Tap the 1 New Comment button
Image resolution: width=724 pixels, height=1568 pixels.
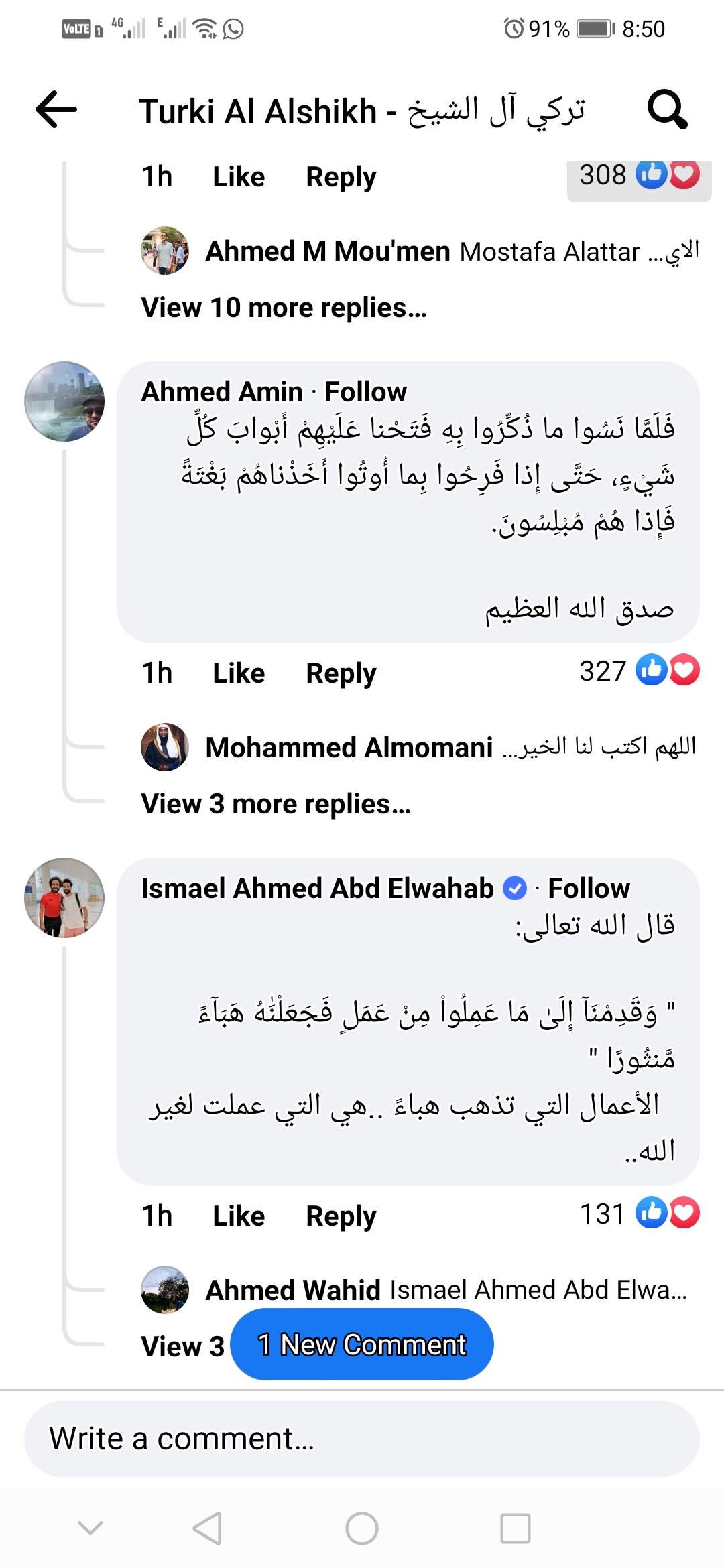(x=361, y=1344)
